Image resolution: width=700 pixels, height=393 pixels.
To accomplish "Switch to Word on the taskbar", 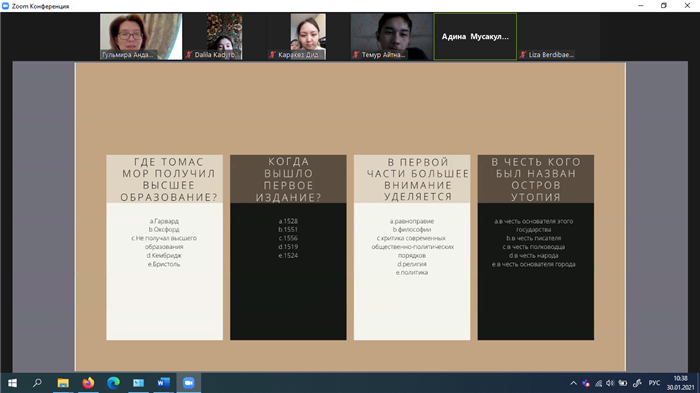I will 163,383.
